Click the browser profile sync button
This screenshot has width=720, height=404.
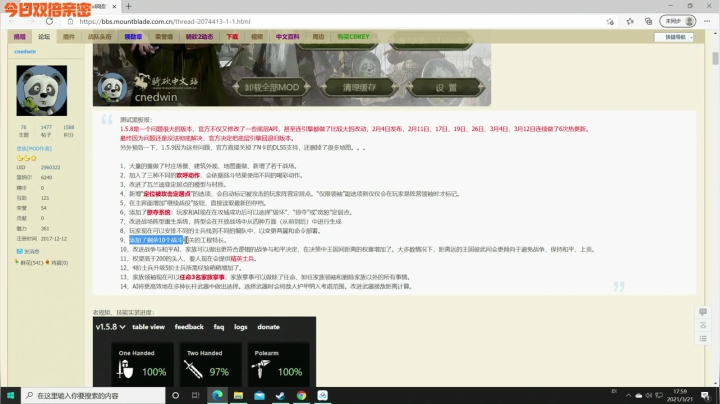pos(678,21)
